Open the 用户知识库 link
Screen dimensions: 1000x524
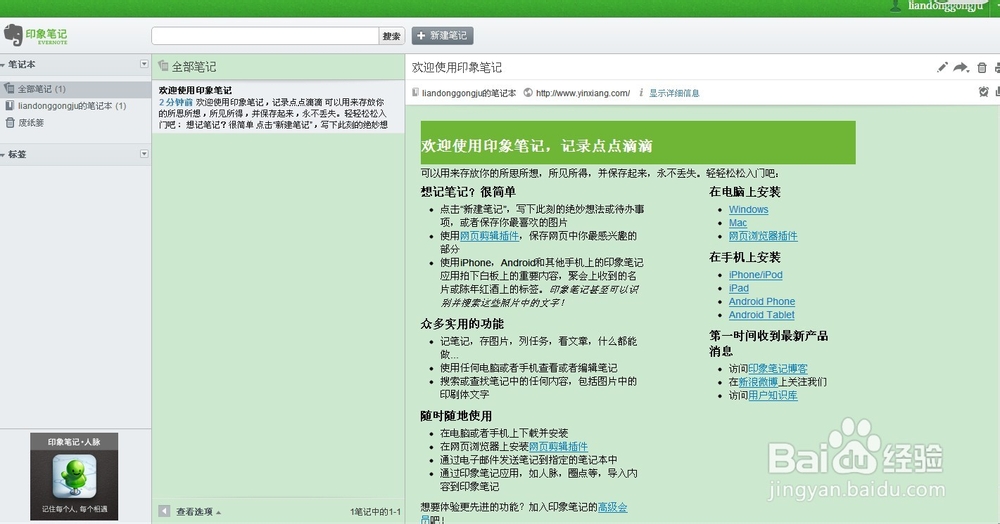click(x=772, y=395)
